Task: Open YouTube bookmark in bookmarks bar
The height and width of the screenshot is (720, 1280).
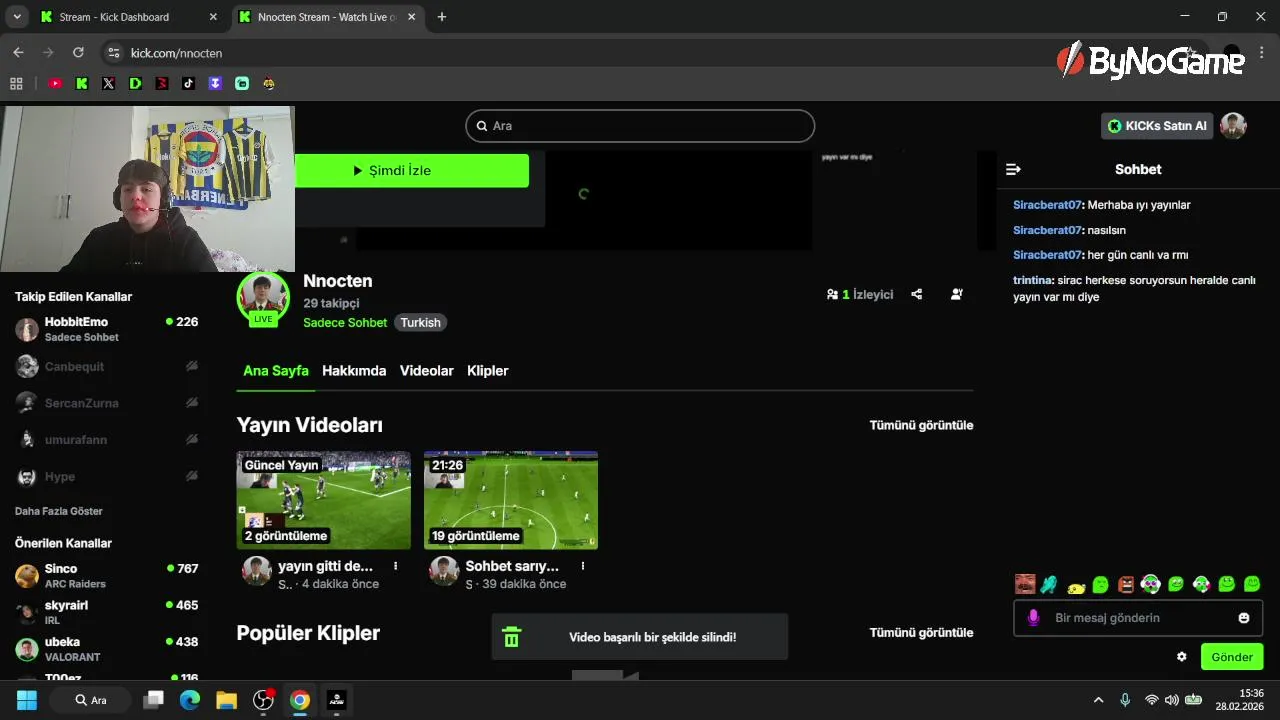Action: click(x=55, y=84)
